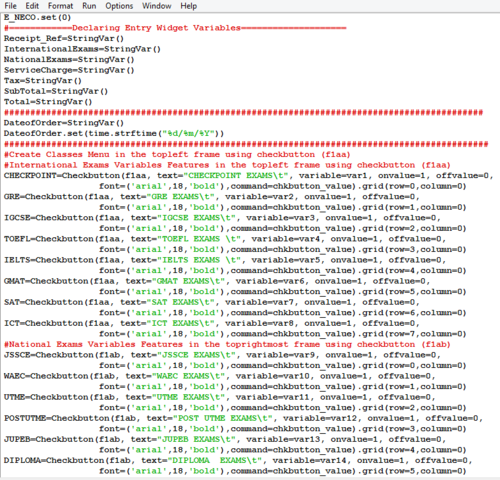Click the E_NECO.set(0) line
Screen dimensions: 500x480
[x=37, y=17]
